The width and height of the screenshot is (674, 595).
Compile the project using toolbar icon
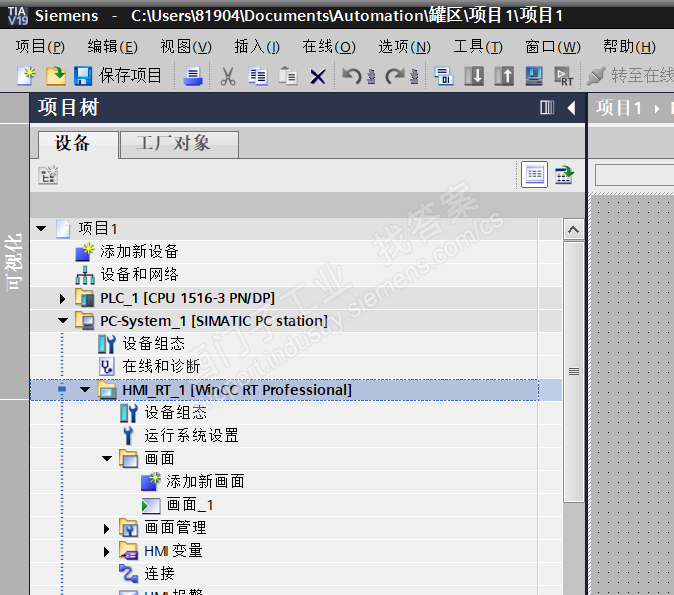click(444, 76)
